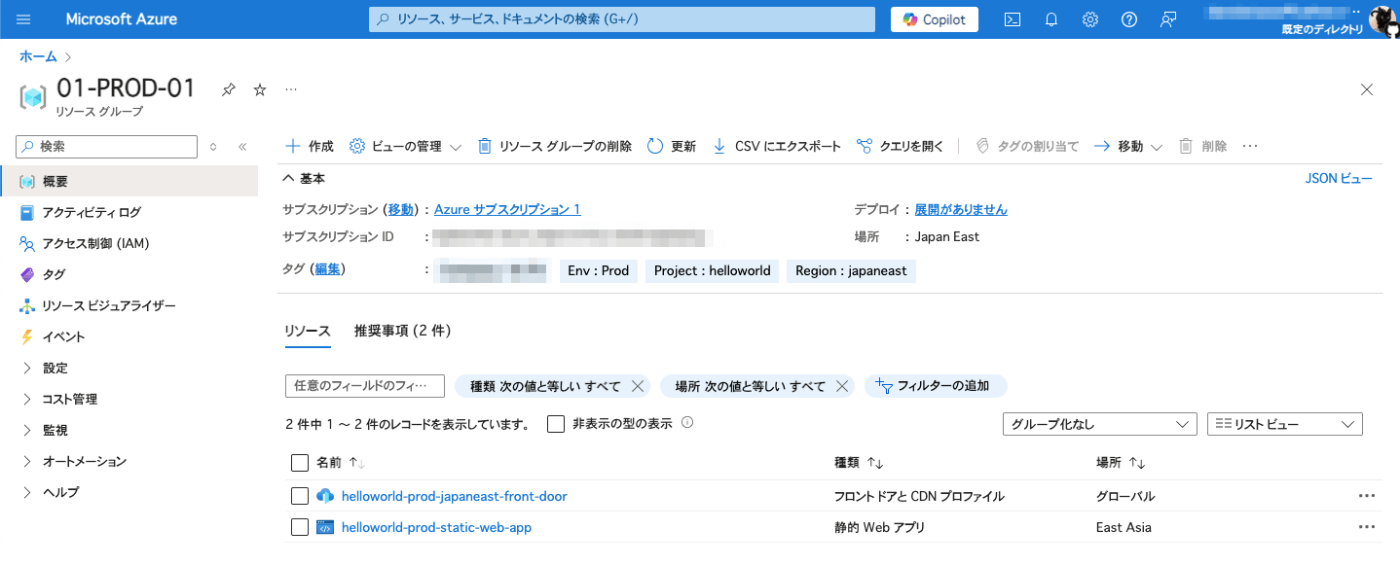Click 削除 trash toolbar item
The width and height of the screenshot is (1400, 565).
click(x=1203, y=146)
